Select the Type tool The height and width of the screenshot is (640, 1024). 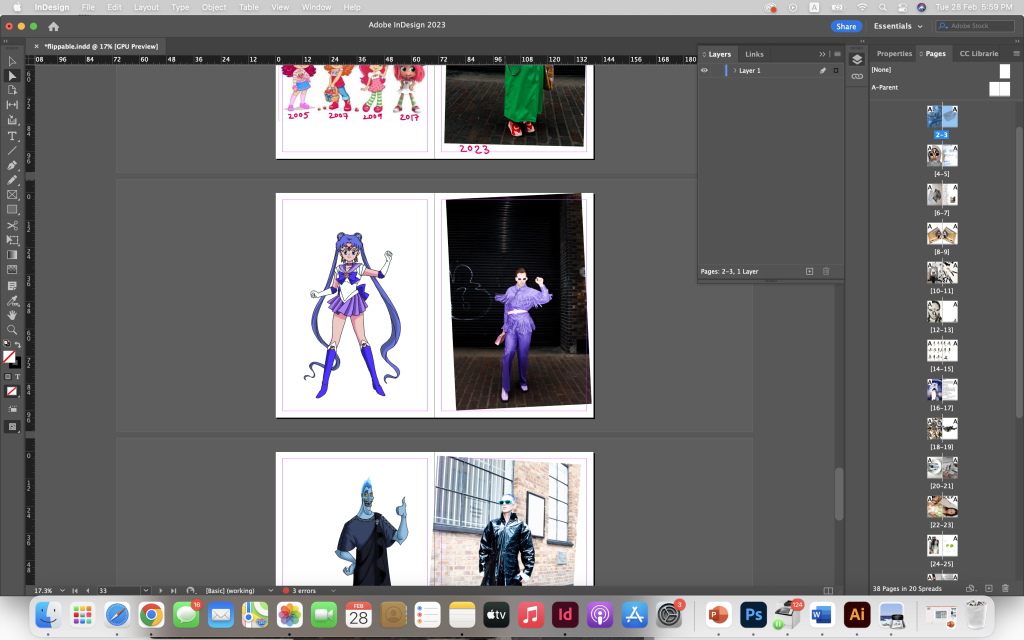point(12,136)
